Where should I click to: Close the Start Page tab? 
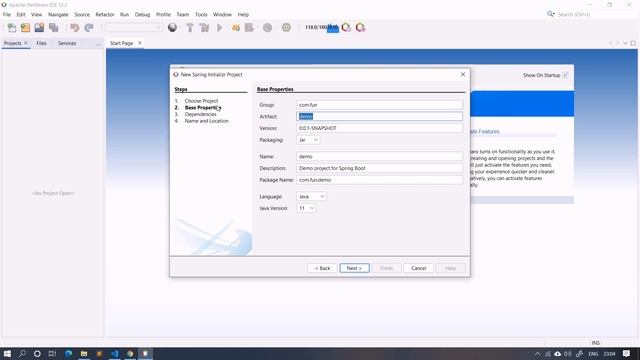pos(140,43)
